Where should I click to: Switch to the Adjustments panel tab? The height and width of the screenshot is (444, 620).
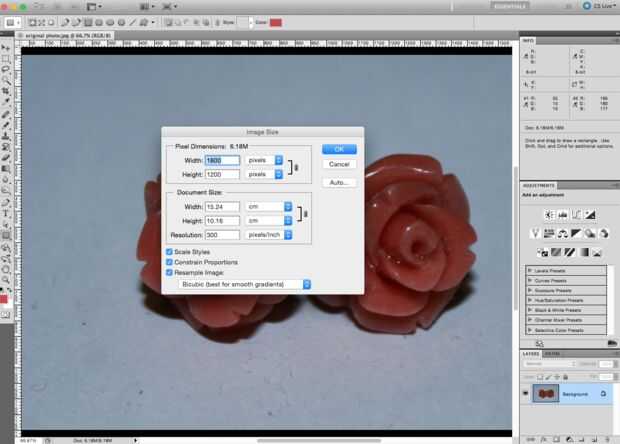(x=539, y=185)
